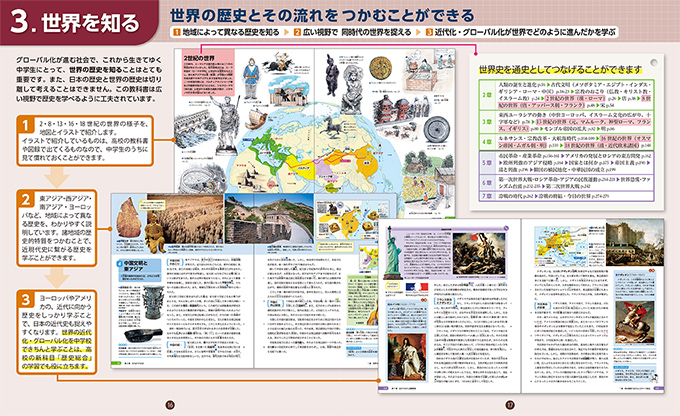This screenshot has width=680, height=416.
Task: Select the '5章' chapter row label
Action: (487, 163)
